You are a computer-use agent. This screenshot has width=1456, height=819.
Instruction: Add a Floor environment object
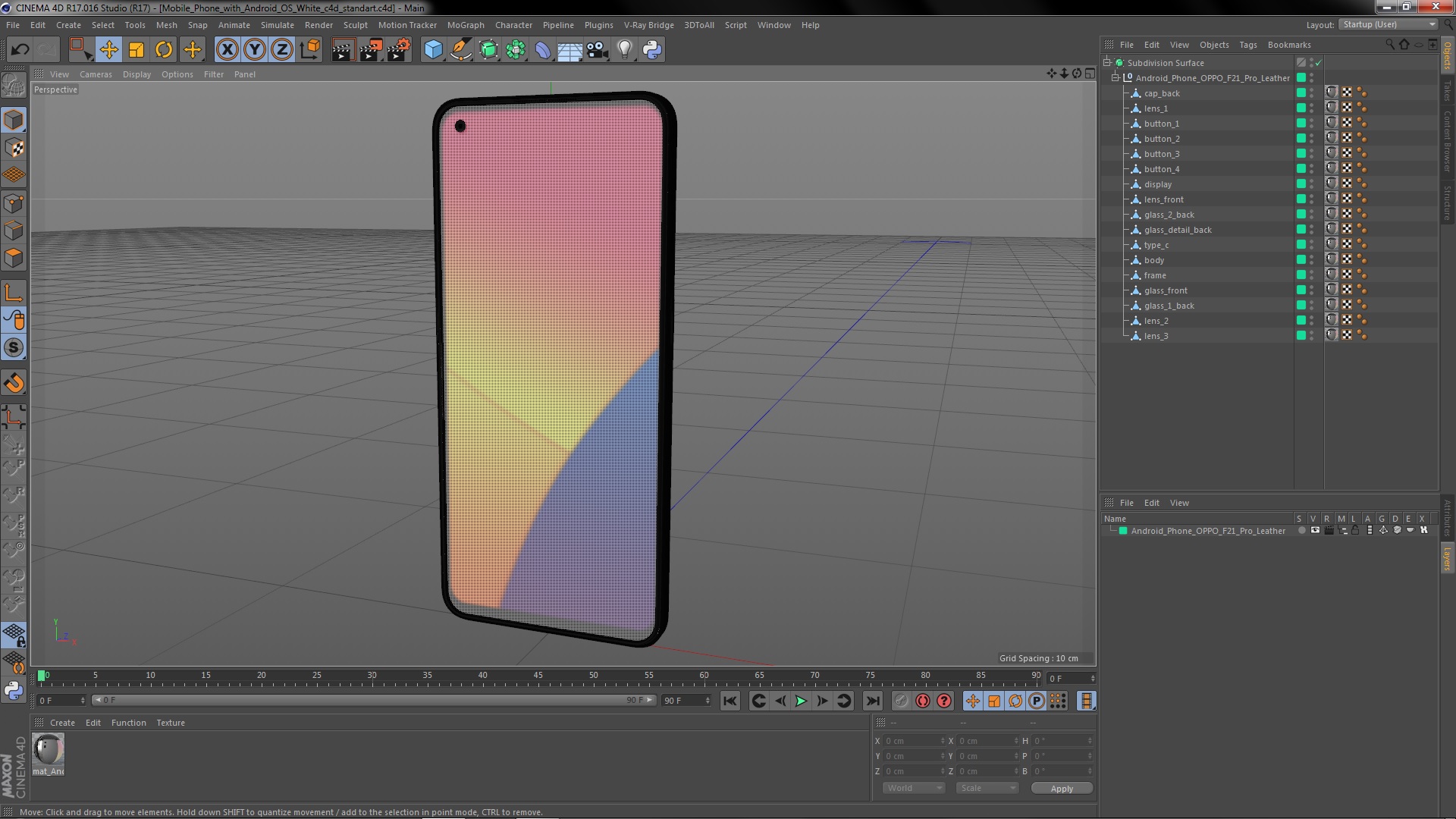[570, 50]
